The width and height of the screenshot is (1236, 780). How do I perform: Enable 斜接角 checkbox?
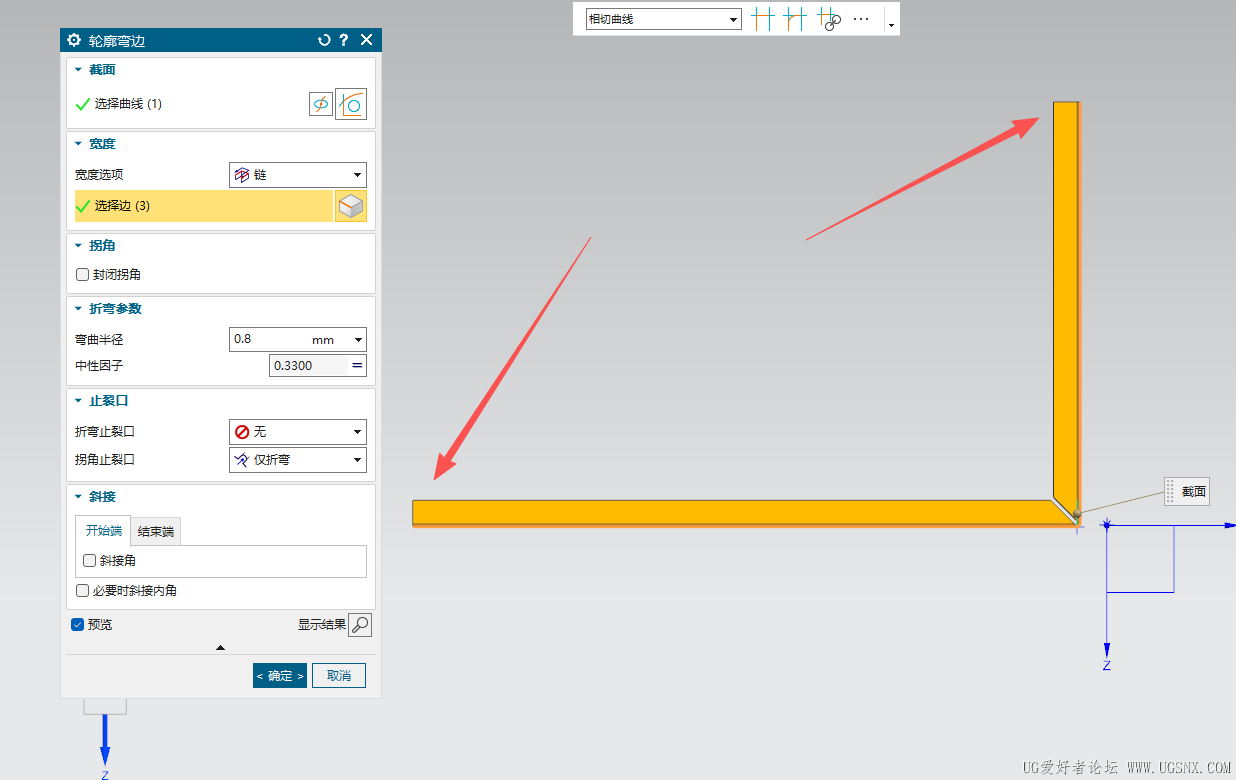90,561
